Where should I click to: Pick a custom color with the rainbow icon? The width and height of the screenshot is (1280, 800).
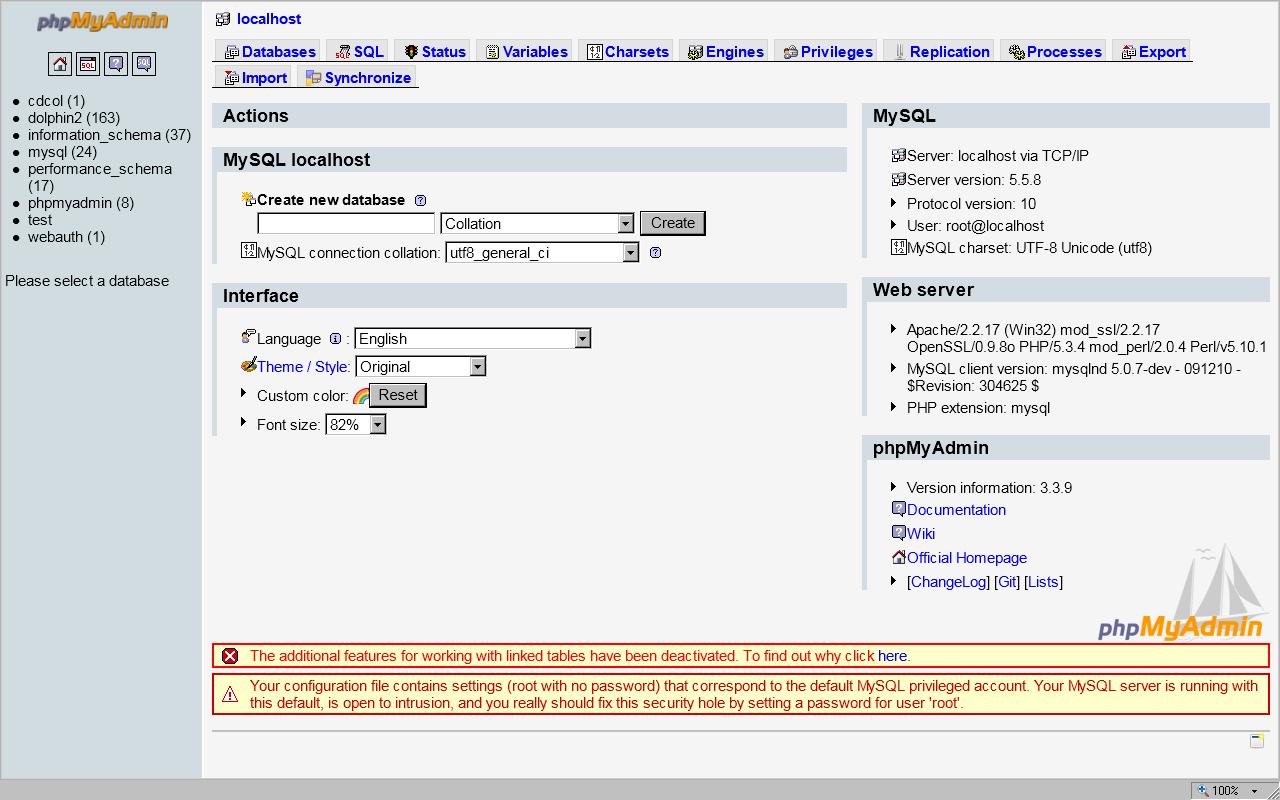[x=361, y=397]
